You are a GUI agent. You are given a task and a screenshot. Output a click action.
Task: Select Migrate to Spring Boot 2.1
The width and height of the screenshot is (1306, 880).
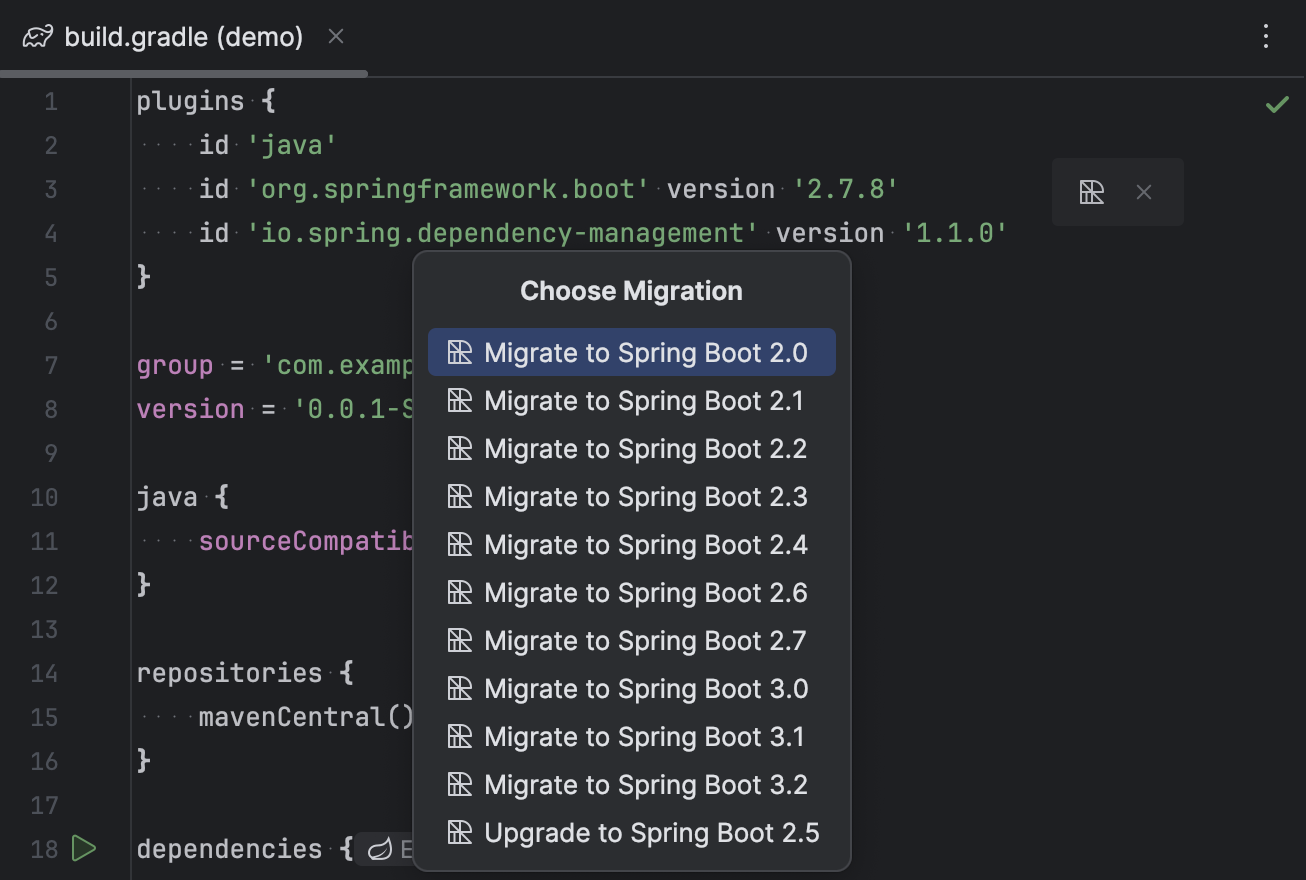[x=643, y=400]
